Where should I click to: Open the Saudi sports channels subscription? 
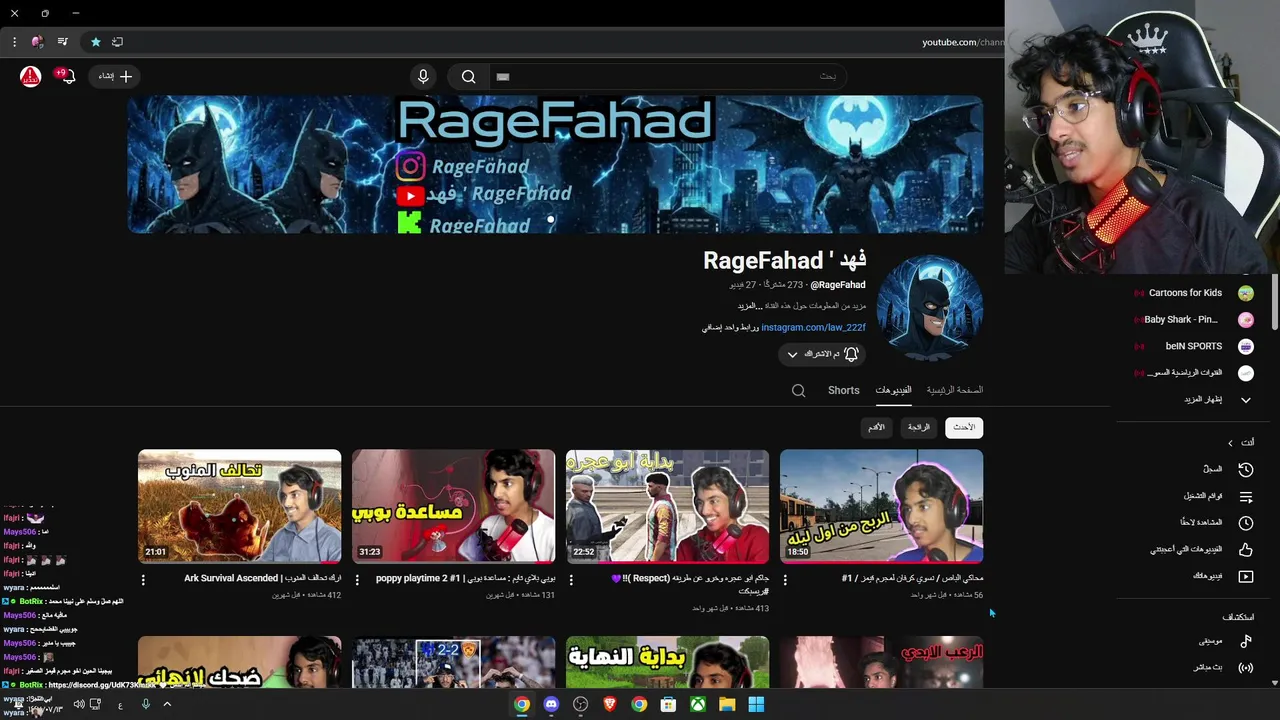point(1193,373)
